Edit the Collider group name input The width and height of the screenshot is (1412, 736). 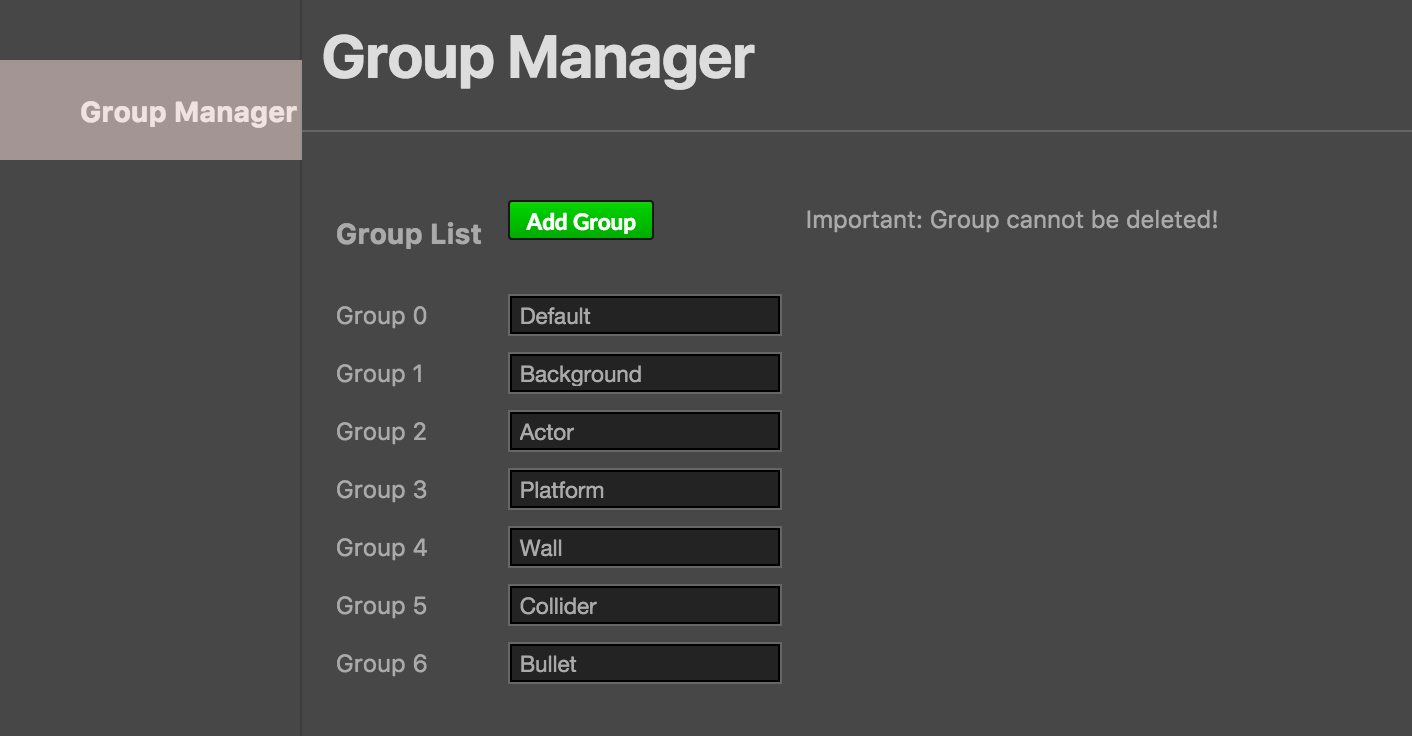pyautogui.click(x=645, y=605)
